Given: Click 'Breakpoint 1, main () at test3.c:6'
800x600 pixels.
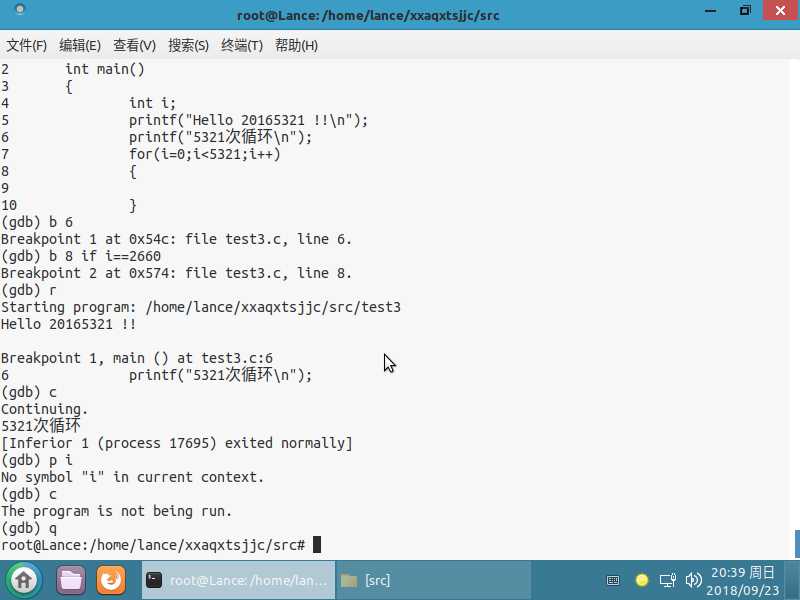Looking at the screenshot, I should pos(137,358).
